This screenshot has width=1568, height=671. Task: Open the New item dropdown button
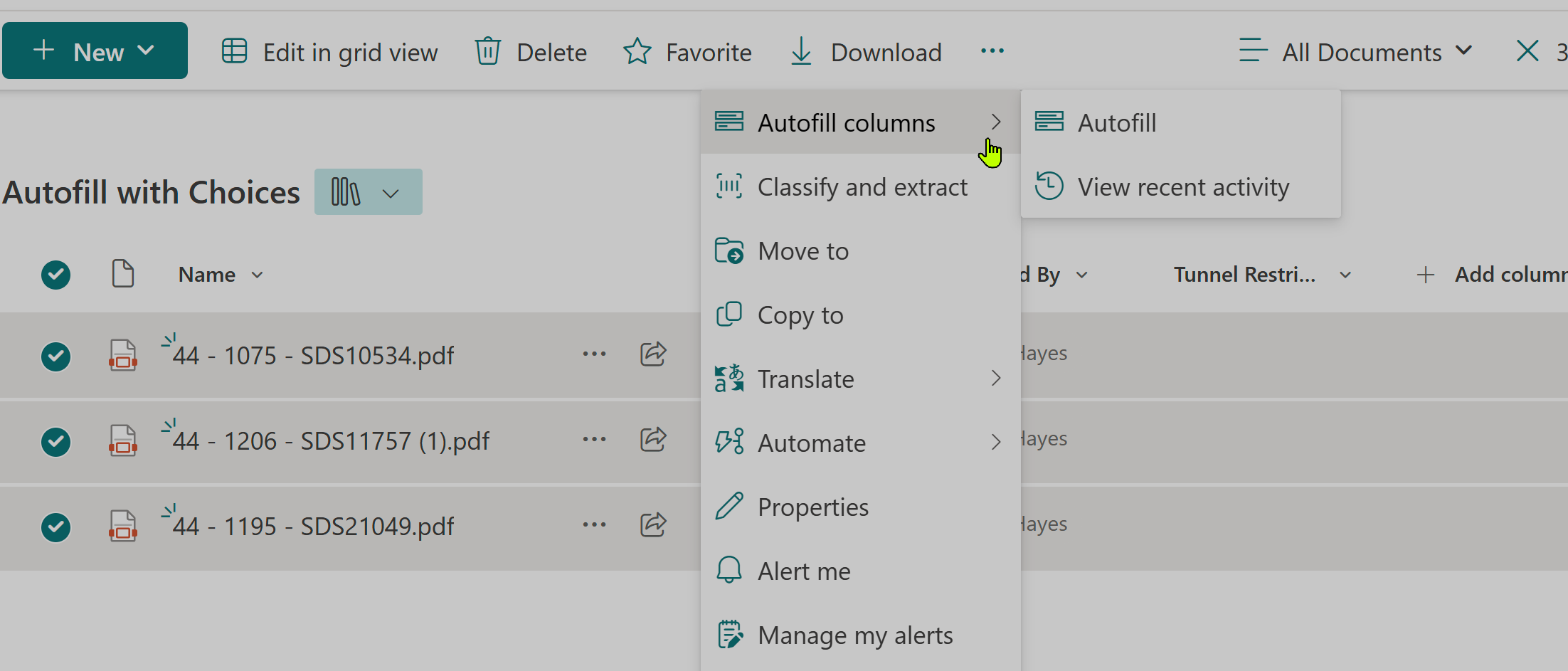[95, 51]
